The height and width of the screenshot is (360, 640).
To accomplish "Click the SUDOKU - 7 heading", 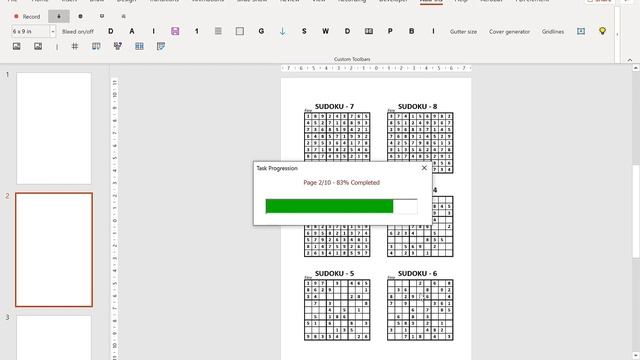I will click(334, 107).
